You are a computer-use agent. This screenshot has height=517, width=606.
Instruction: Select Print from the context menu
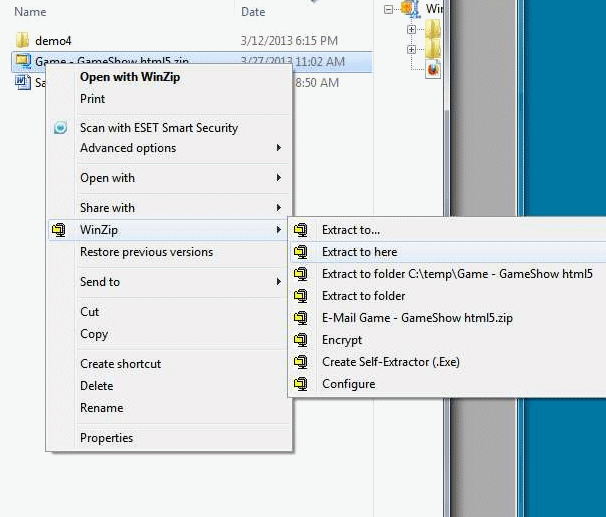pos(92,99)
